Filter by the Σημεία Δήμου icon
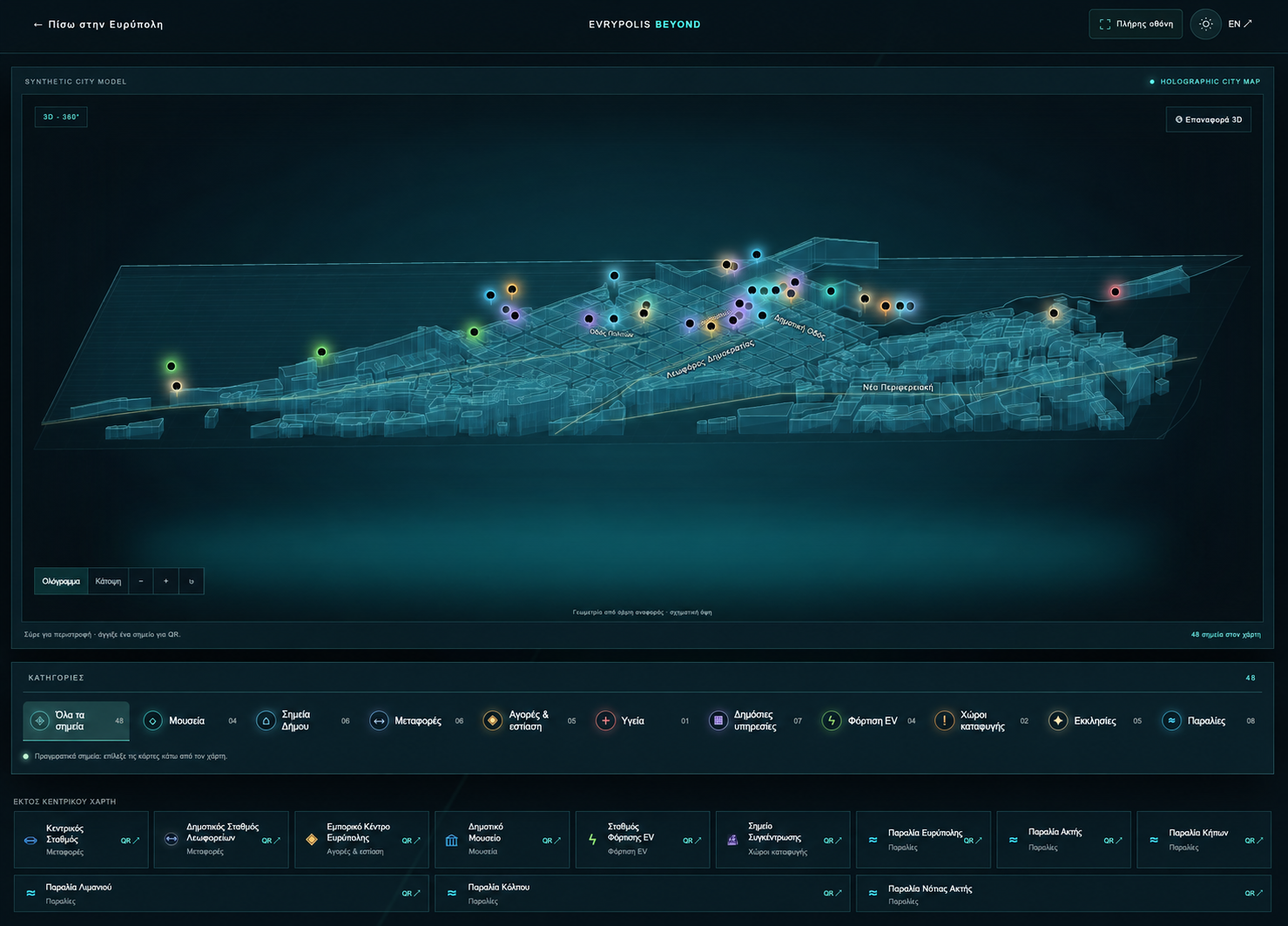The image size is (1288, 926). pyautogui.click(x=266, y=720)
